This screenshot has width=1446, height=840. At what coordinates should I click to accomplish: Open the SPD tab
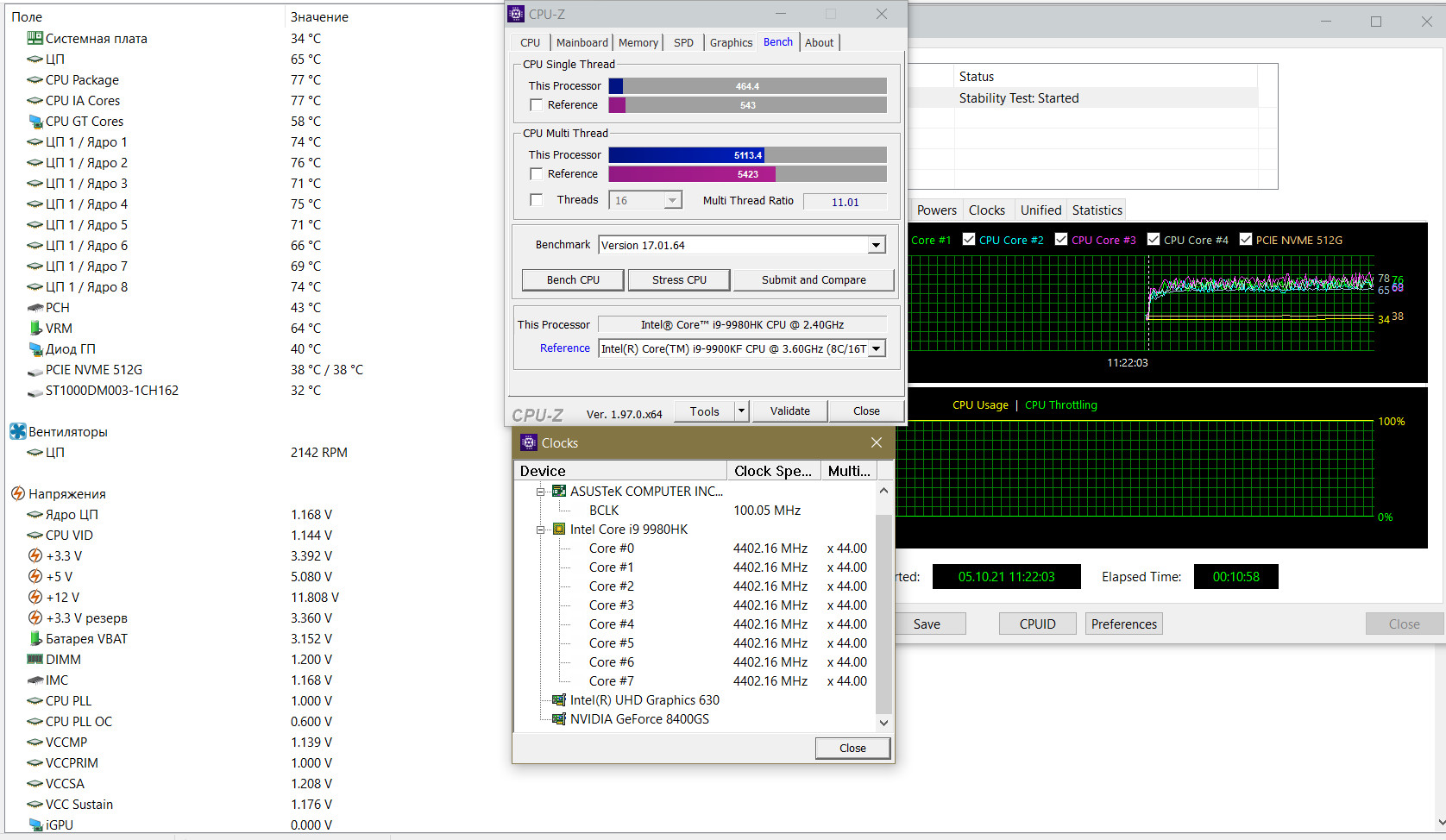pyautogui.click(x=683, y=42)
